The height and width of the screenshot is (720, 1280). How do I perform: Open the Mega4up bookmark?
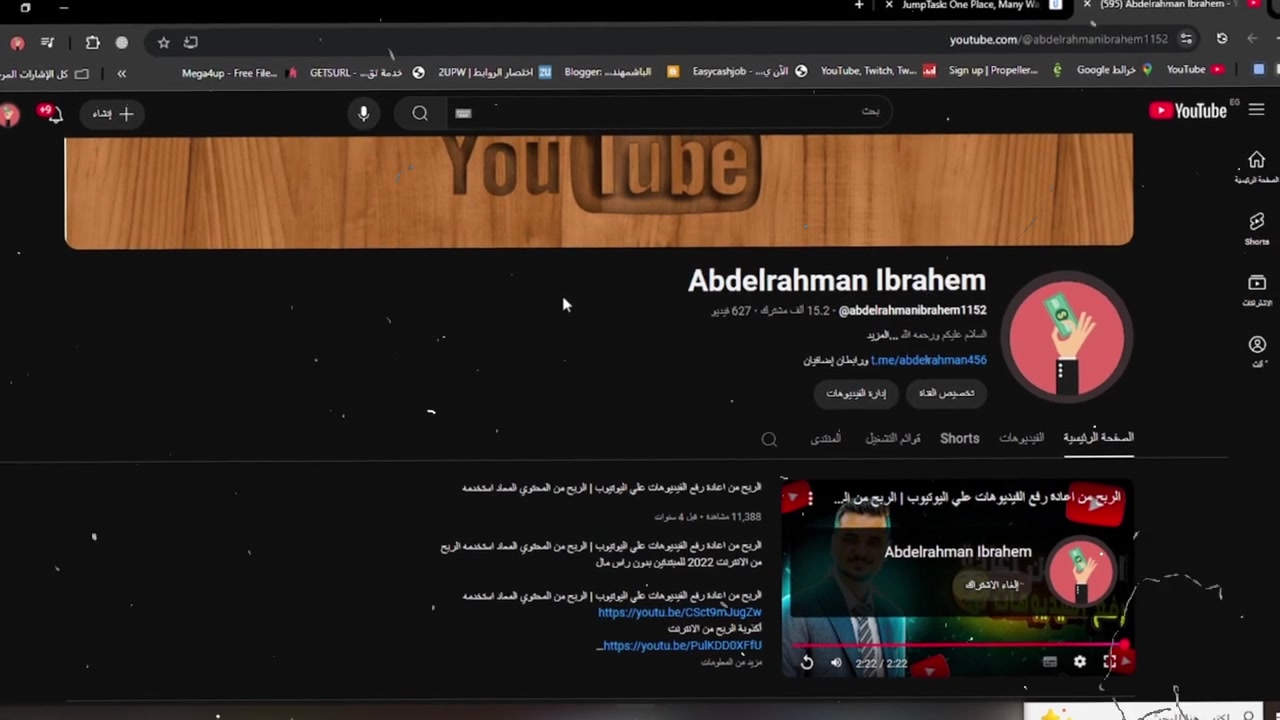pos(239,72)
